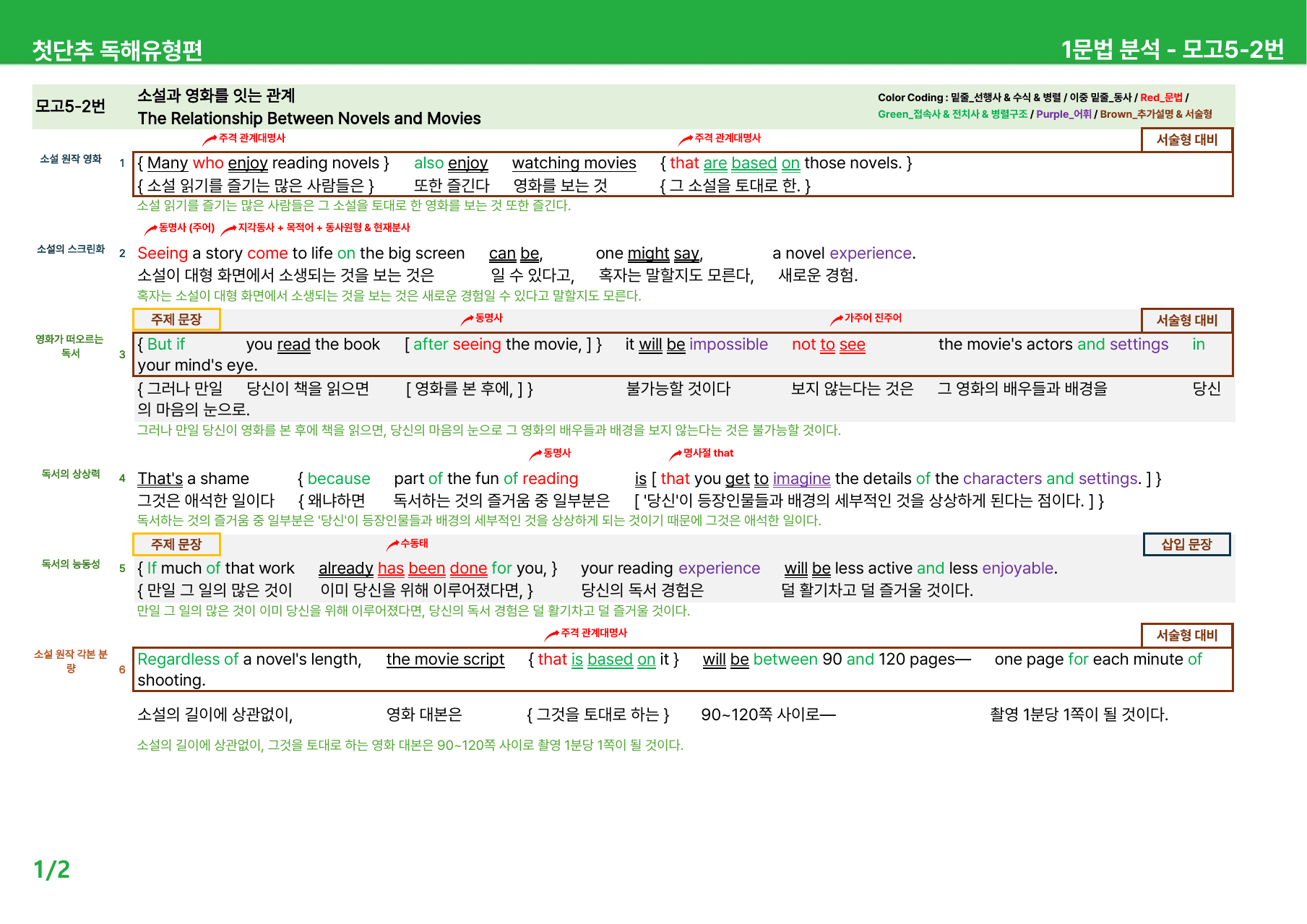The image size is (1307, 924).
Task: Click the header text '1문법 분석 - 모고5-2번'
Action: pos(1172,49)
